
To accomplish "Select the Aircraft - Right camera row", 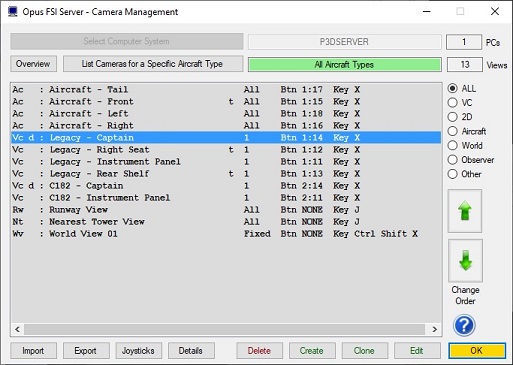I will tap(226, 125).
